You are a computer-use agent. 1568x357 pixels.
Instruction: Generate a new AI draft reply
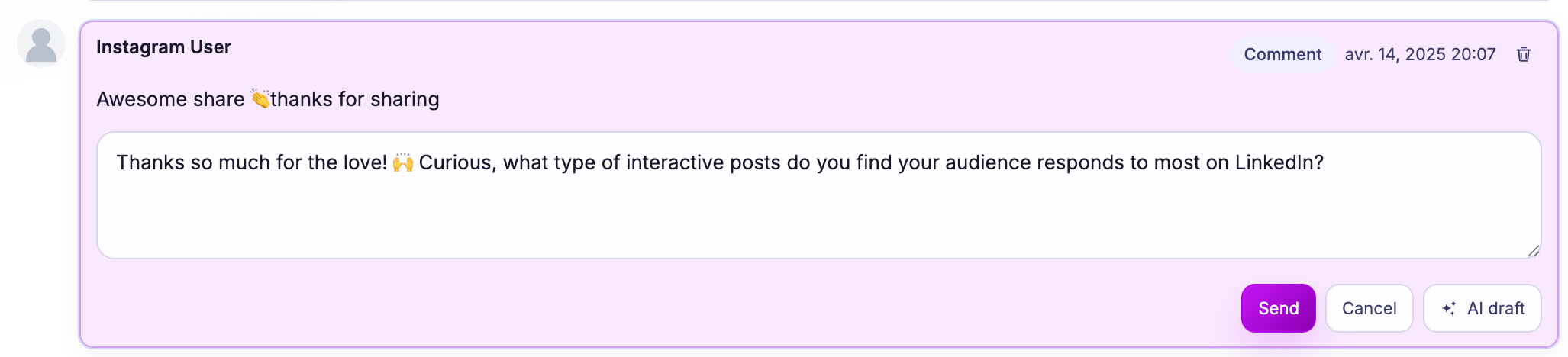coord(1482,308)
